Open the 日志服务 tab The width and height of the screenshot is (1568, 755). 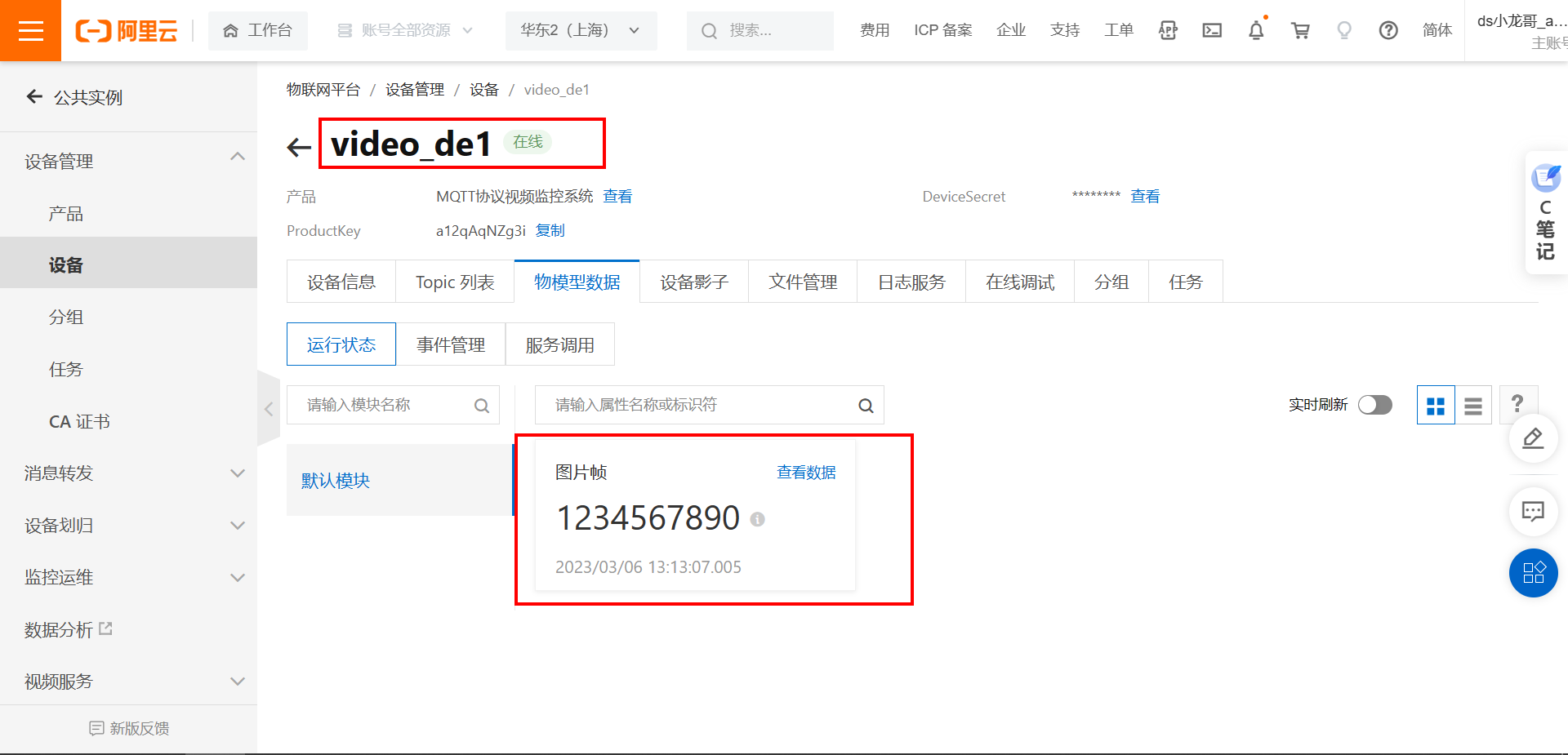(x=911, y=282)
